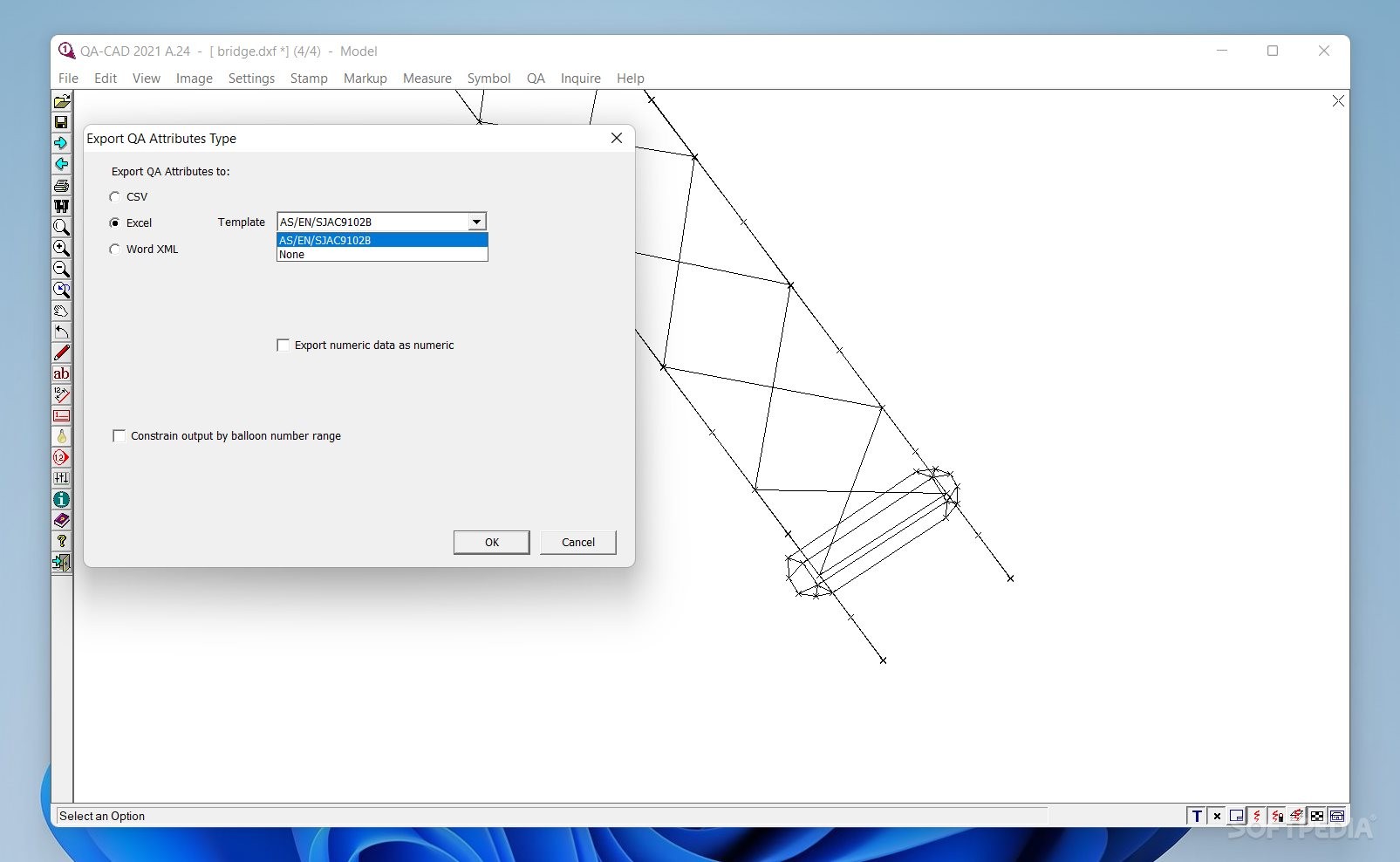Open the File menu

pyautogui.click(x=68, y=79)
